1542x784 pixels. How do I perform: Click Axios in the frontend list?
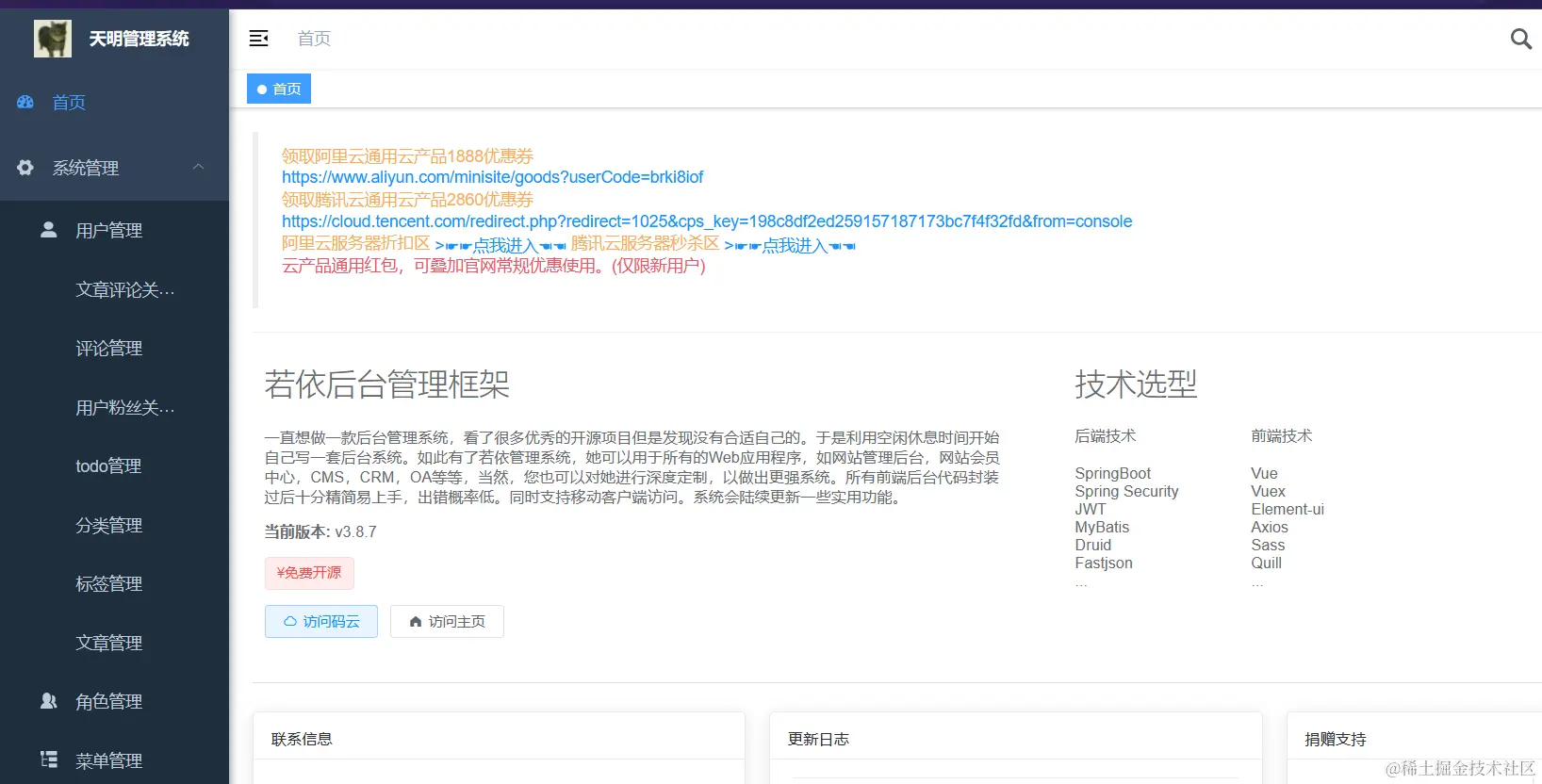pos(1270,527)
